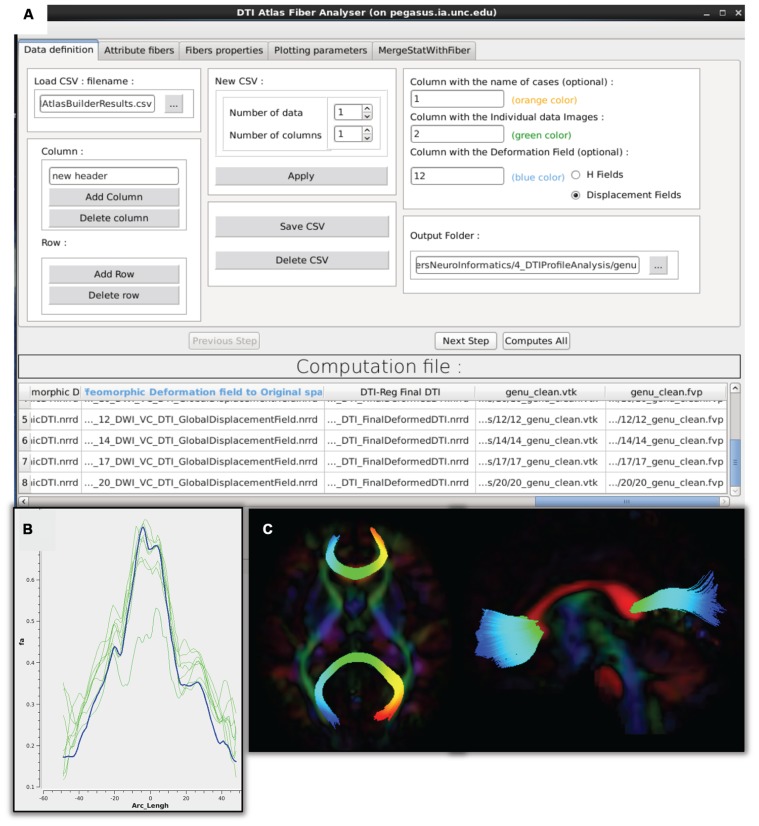Go to the MergeStatWithFiber tab
Viewport: 759px width, 826px height.
[x=424, y=50]
